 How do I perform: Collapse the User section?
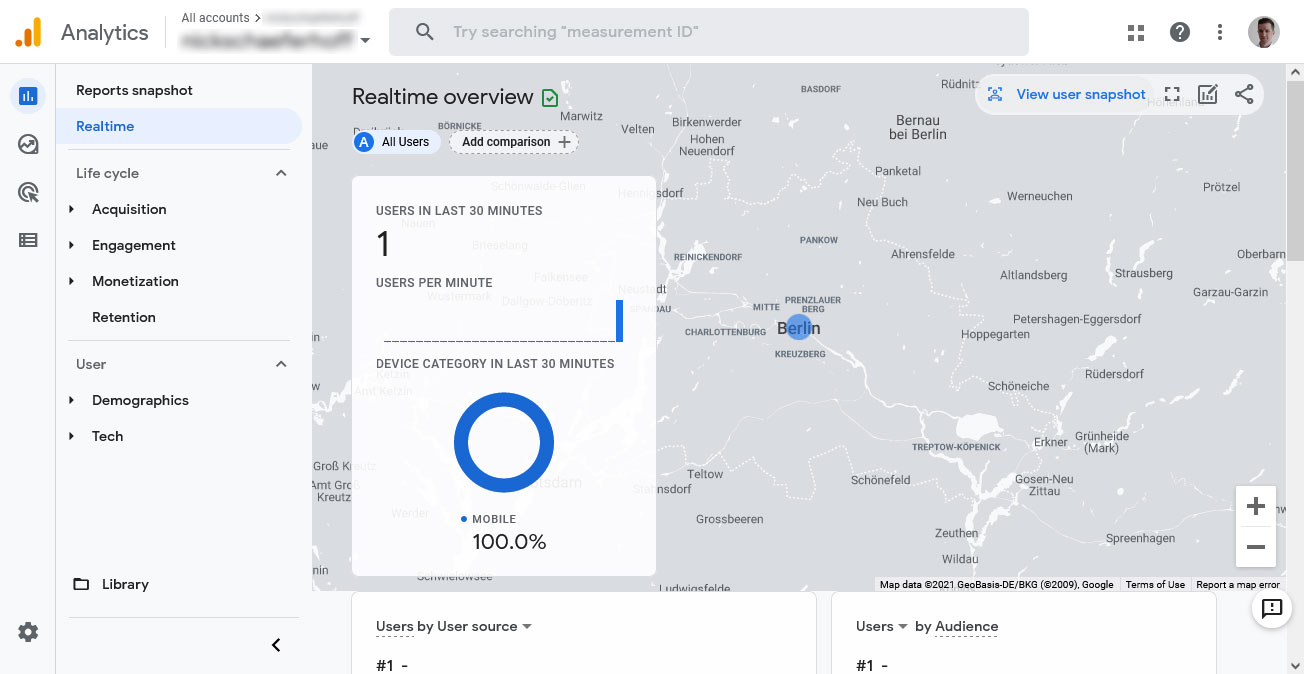coord(281,364)
